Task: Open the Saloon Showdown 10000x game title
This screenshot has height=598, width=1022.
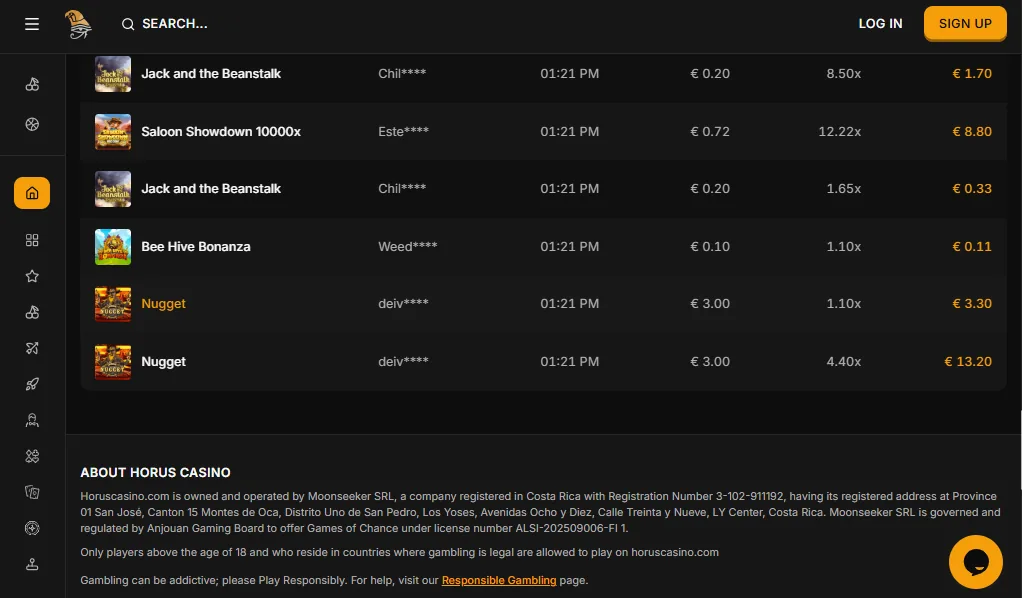Action: point(221,131)
